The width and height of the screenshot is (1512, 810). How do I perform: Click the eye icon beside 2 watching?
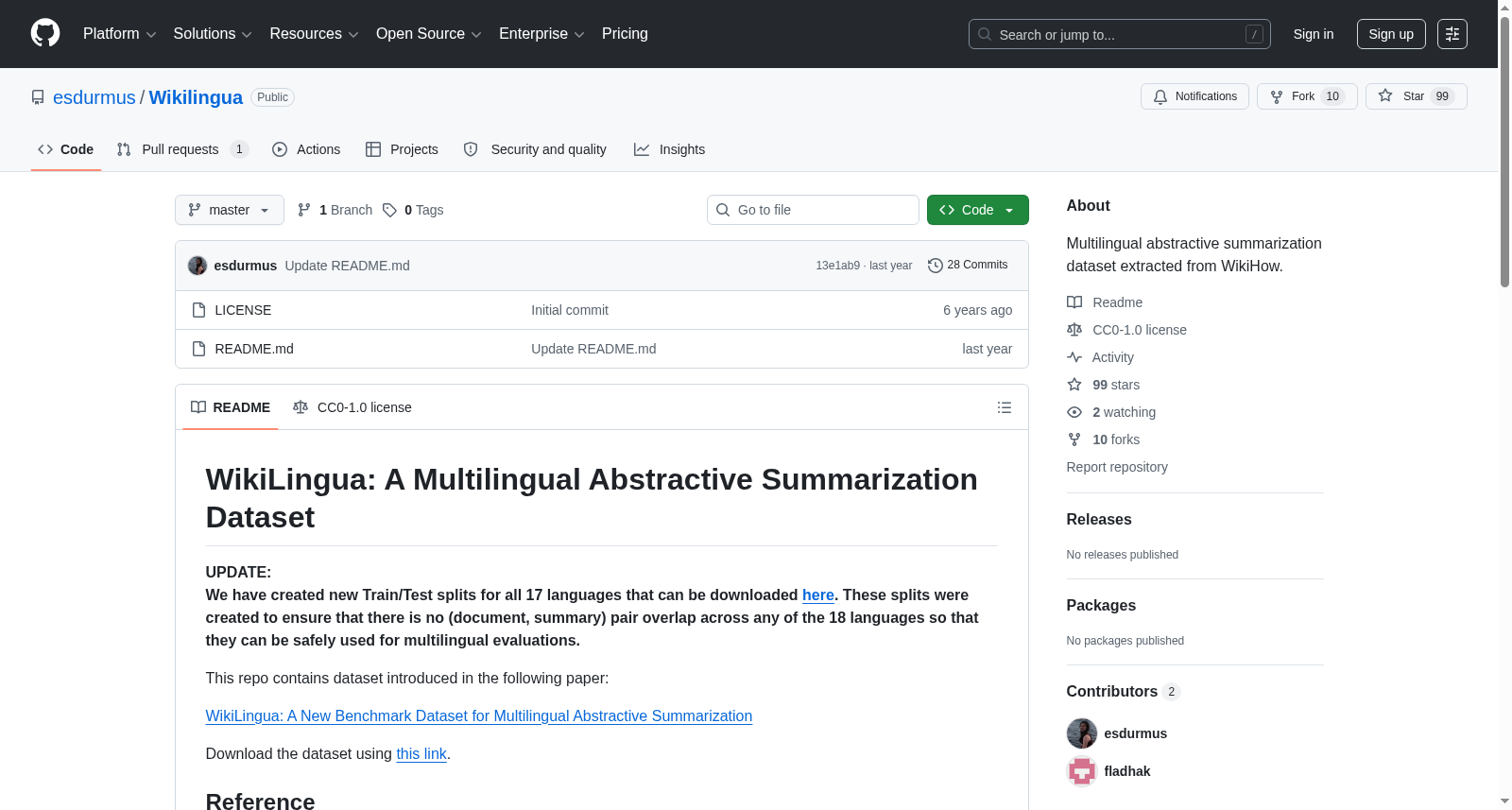pos(1074,412)
